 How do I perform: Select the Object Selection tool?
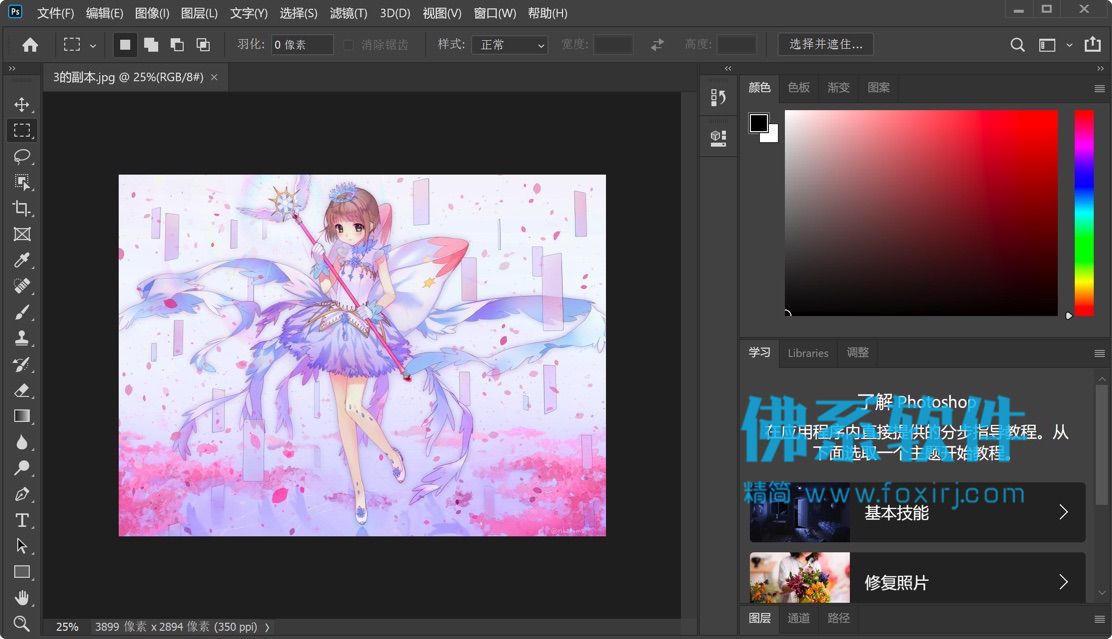pos(22,182)
